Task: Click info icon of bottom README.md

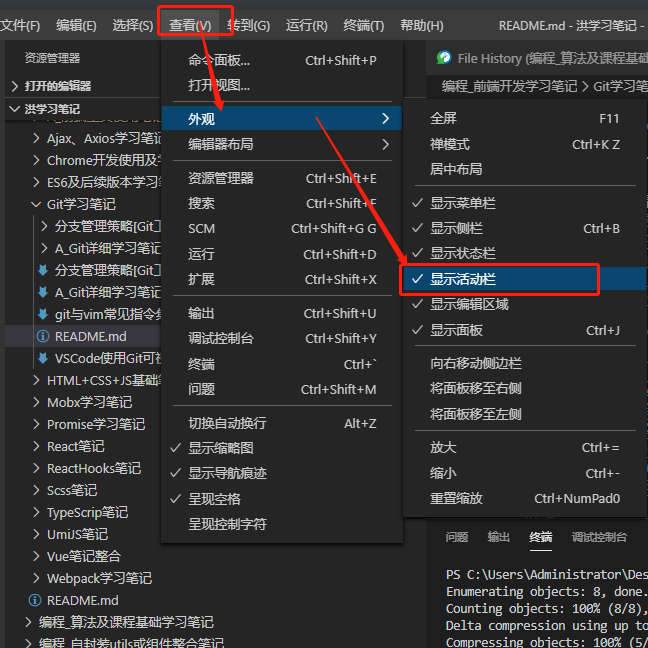Action: 35,600
